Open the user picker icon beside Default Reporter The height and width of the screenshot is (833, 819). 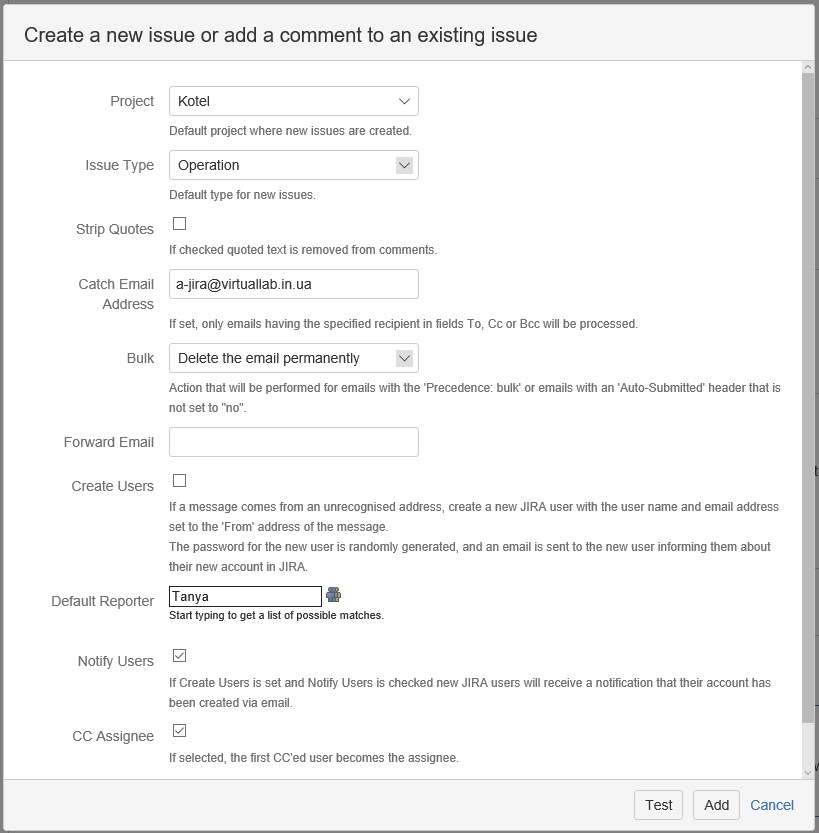334,594
